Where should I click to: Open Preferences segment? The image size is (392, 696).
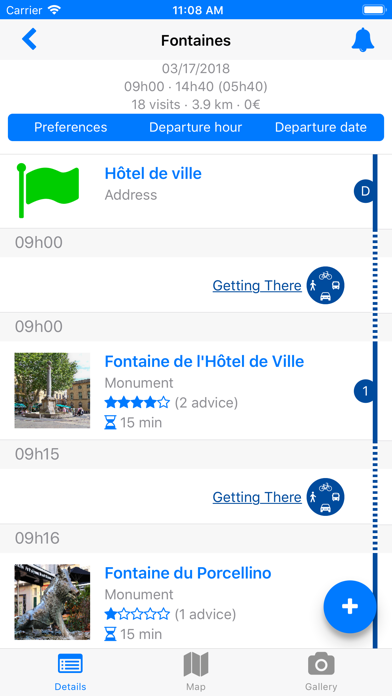(x=71, y=127)
